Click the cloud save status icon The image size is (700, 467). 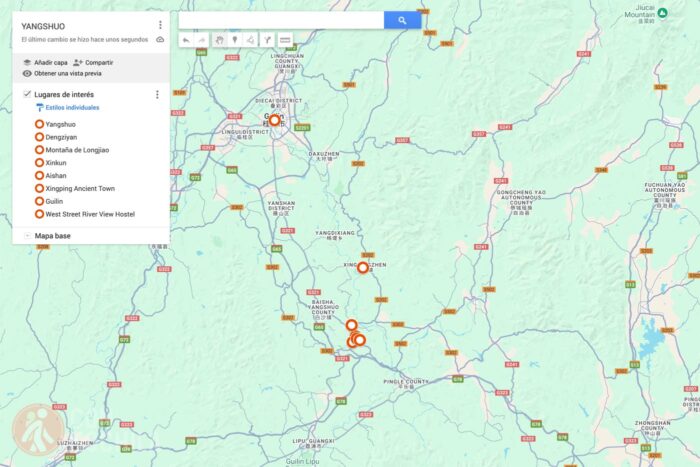(x=160, y=40)
